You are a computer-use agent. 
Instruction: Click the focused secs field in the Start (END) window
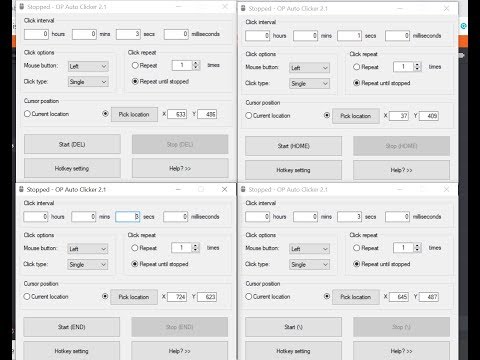point(128,217)
